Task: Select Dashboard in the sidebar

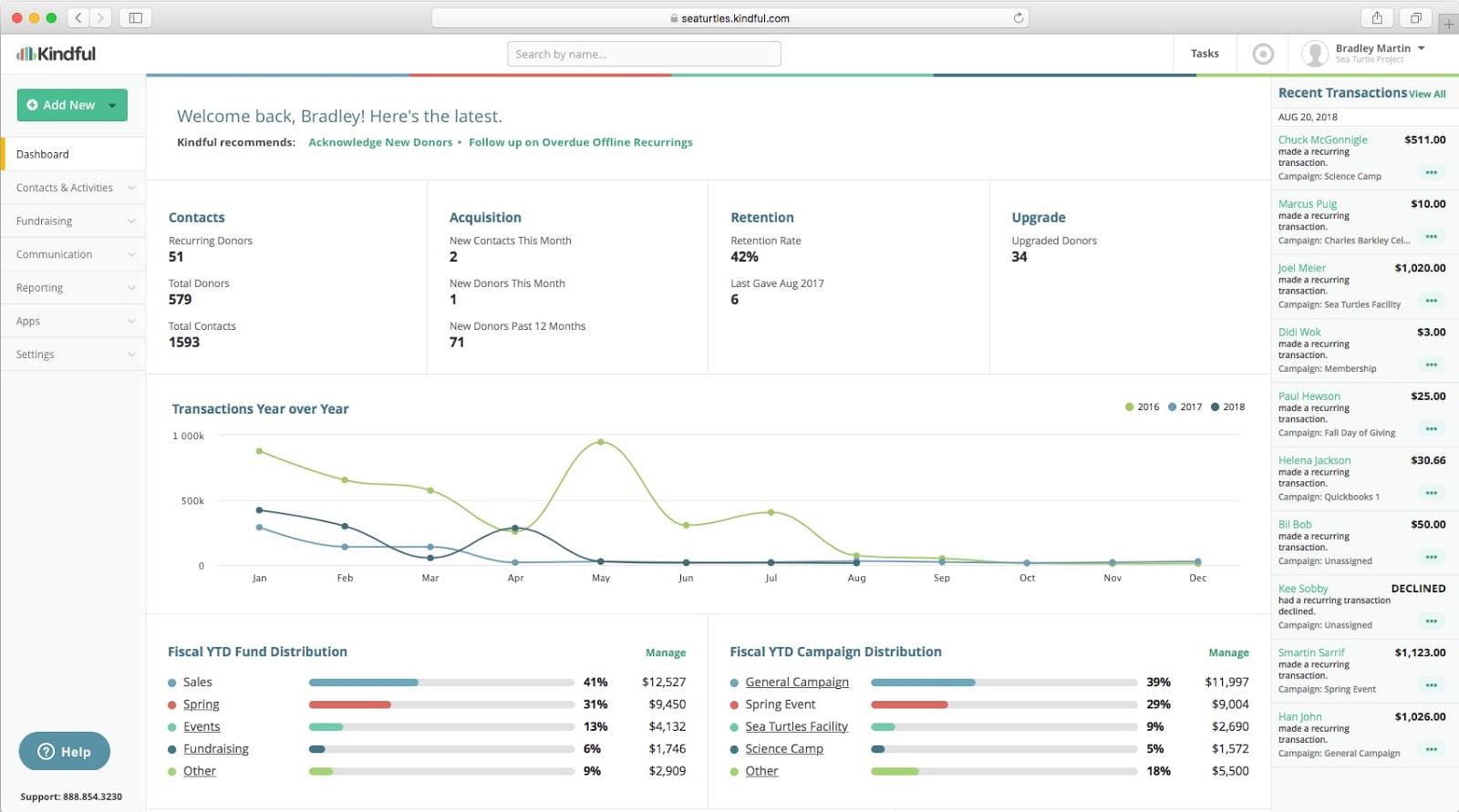Action: point(43,155)
